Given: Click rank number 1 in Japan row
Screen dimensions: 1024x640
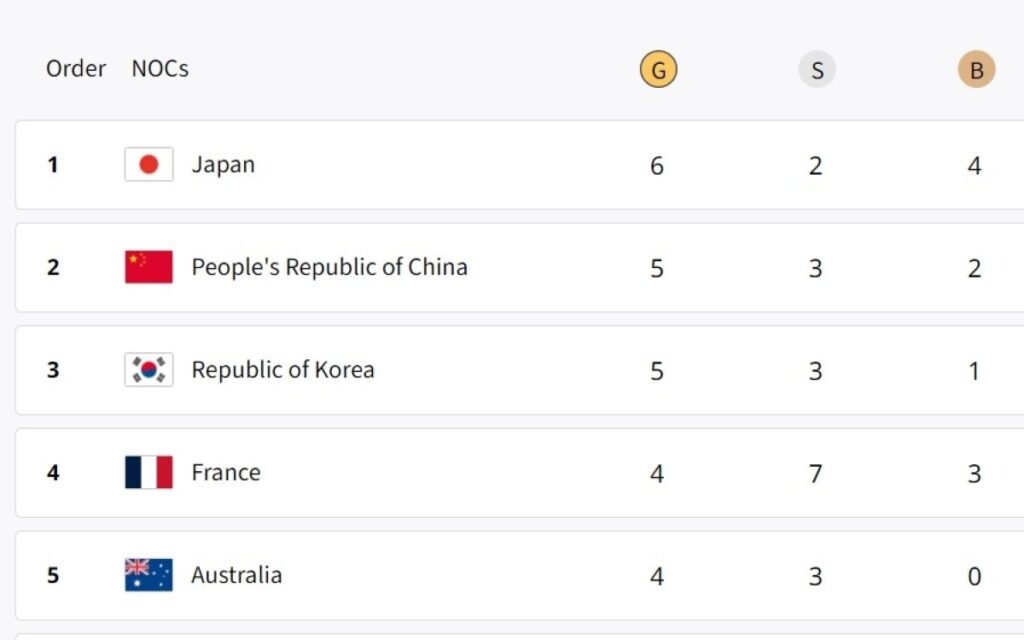Looking at the screenshot, I should pyautogui.click(x=53, y=165).
